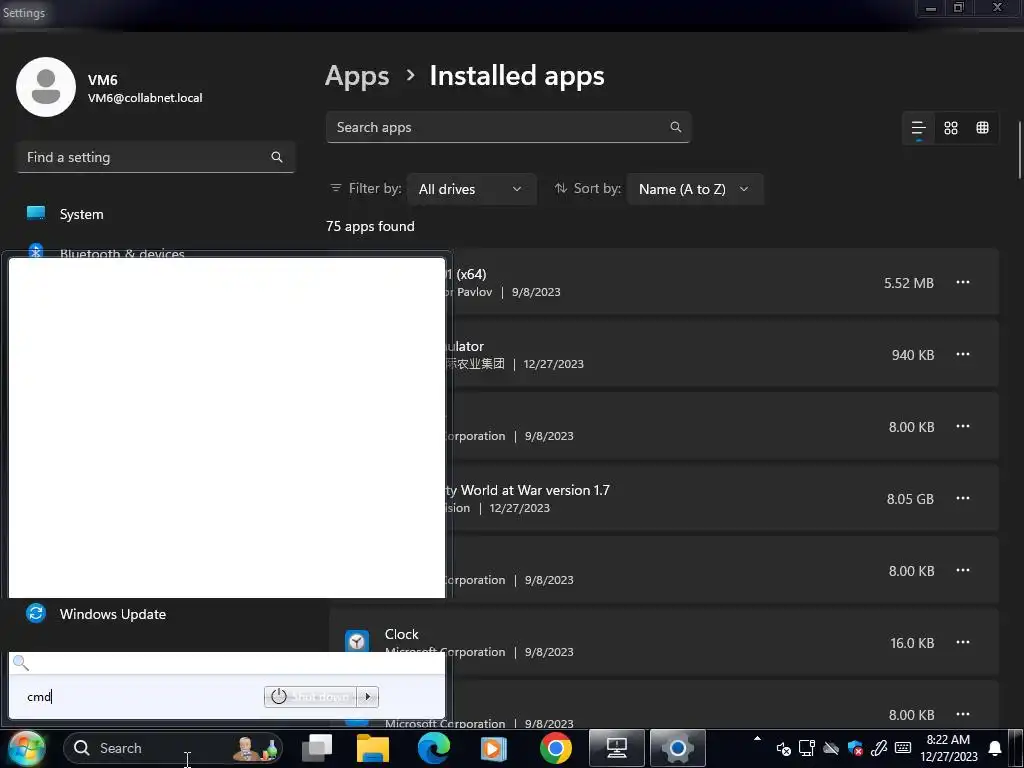The image size is (1024, 768).
Task: Open Bluetooth & devices category
Action: (121, 253)
